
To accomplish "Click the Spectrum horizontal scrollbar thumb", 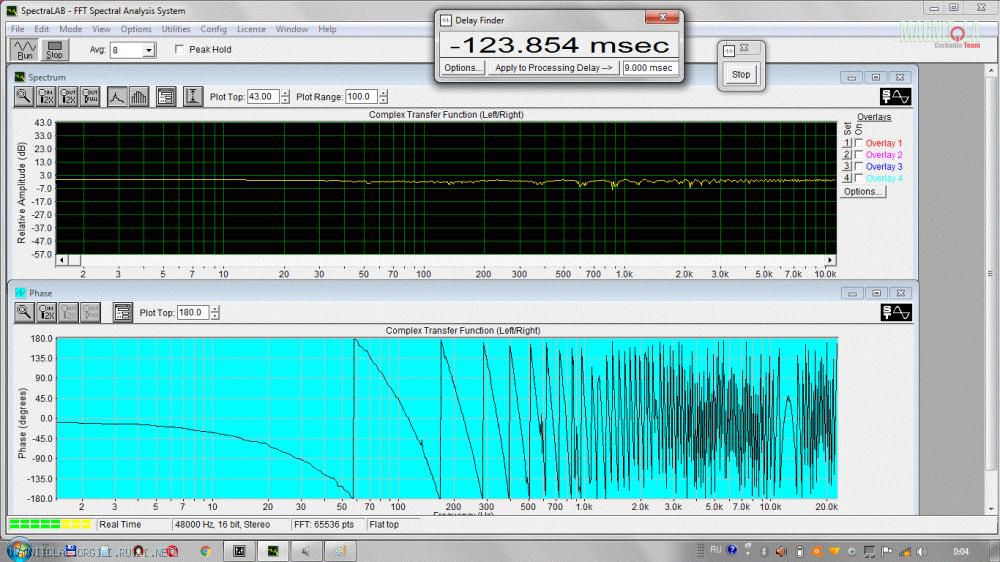I will click(x=74, y=260).
